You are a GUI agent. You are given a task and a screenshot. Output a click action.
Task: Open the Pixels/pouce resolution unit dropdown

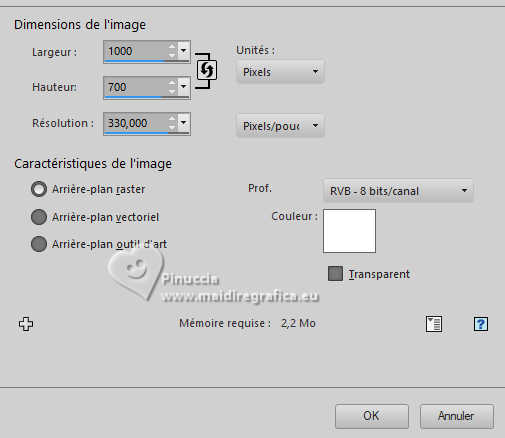[x=280, y=126]
